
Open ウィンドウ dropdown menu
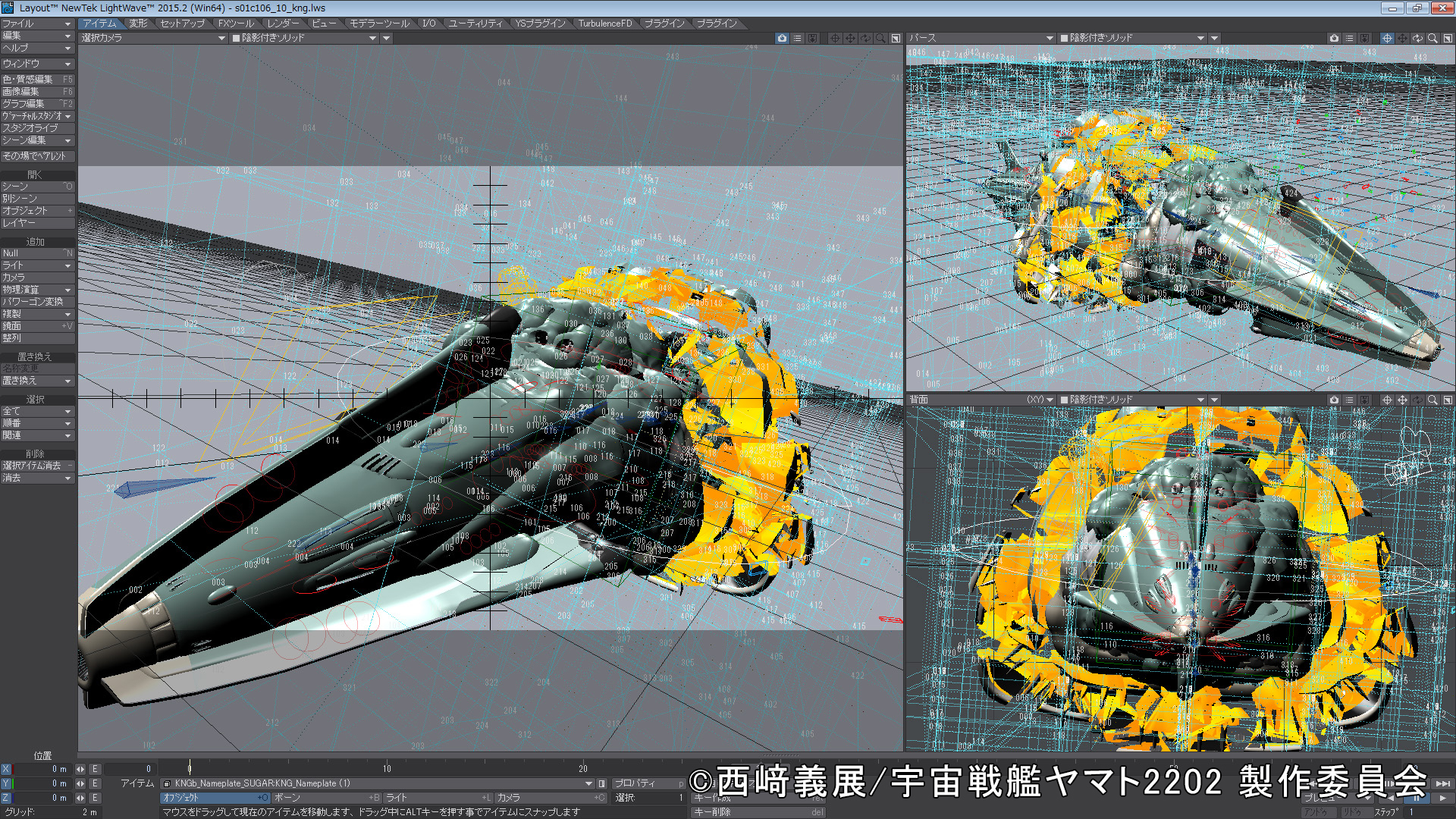[36, 64]
